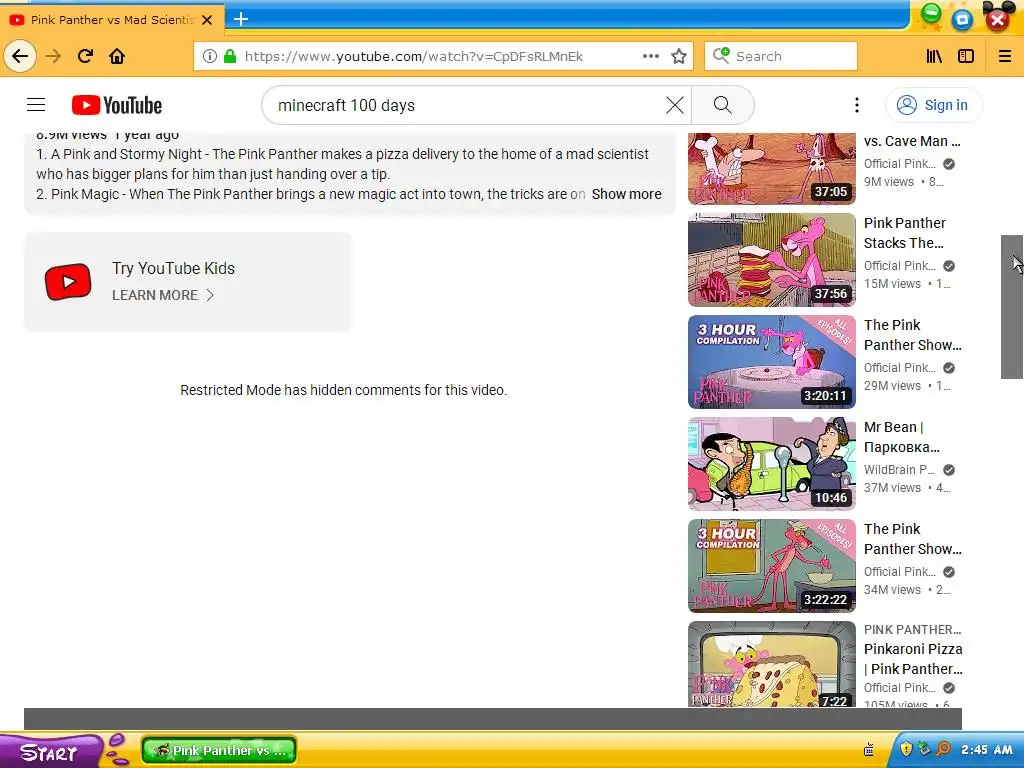The width and height of the screenshot is (1024, 768).
Task: Open page actions three-dot menu in address bar
Action: [x=650, y=56]
